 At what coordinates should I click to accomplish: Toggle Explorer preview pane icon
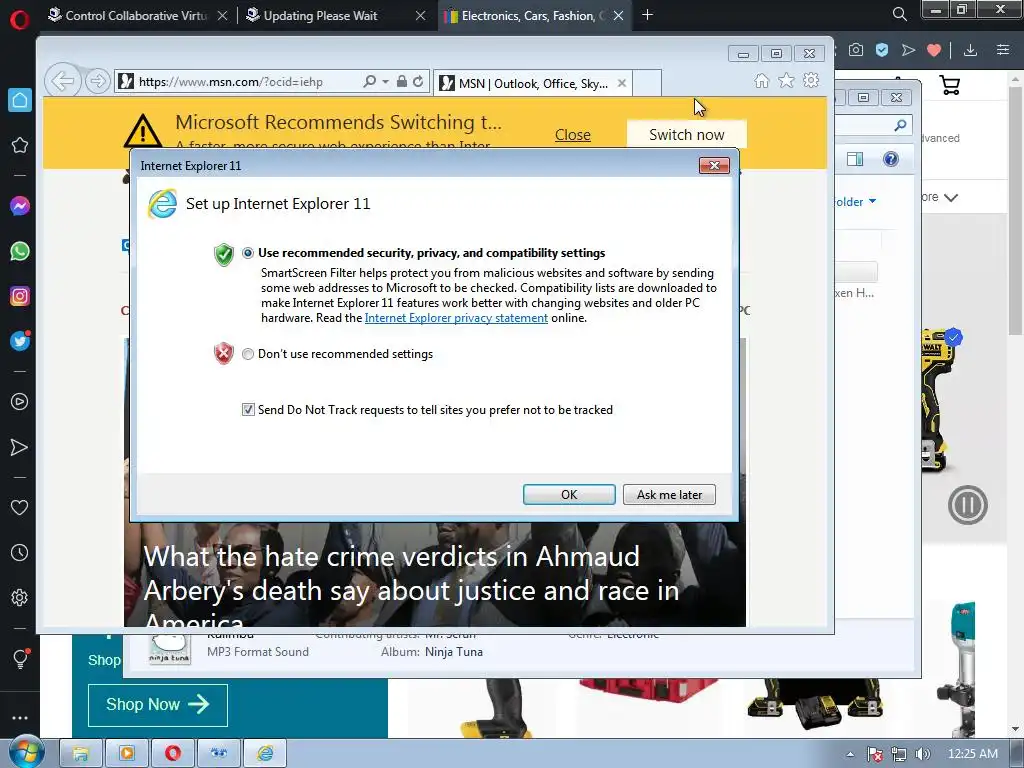[x=855, y=159]
